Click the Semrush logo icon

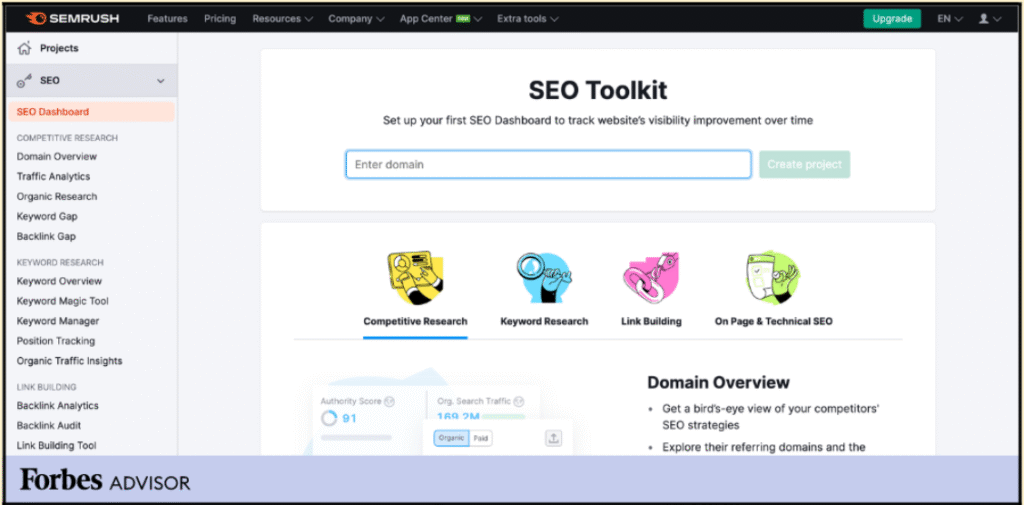point(36,18)
